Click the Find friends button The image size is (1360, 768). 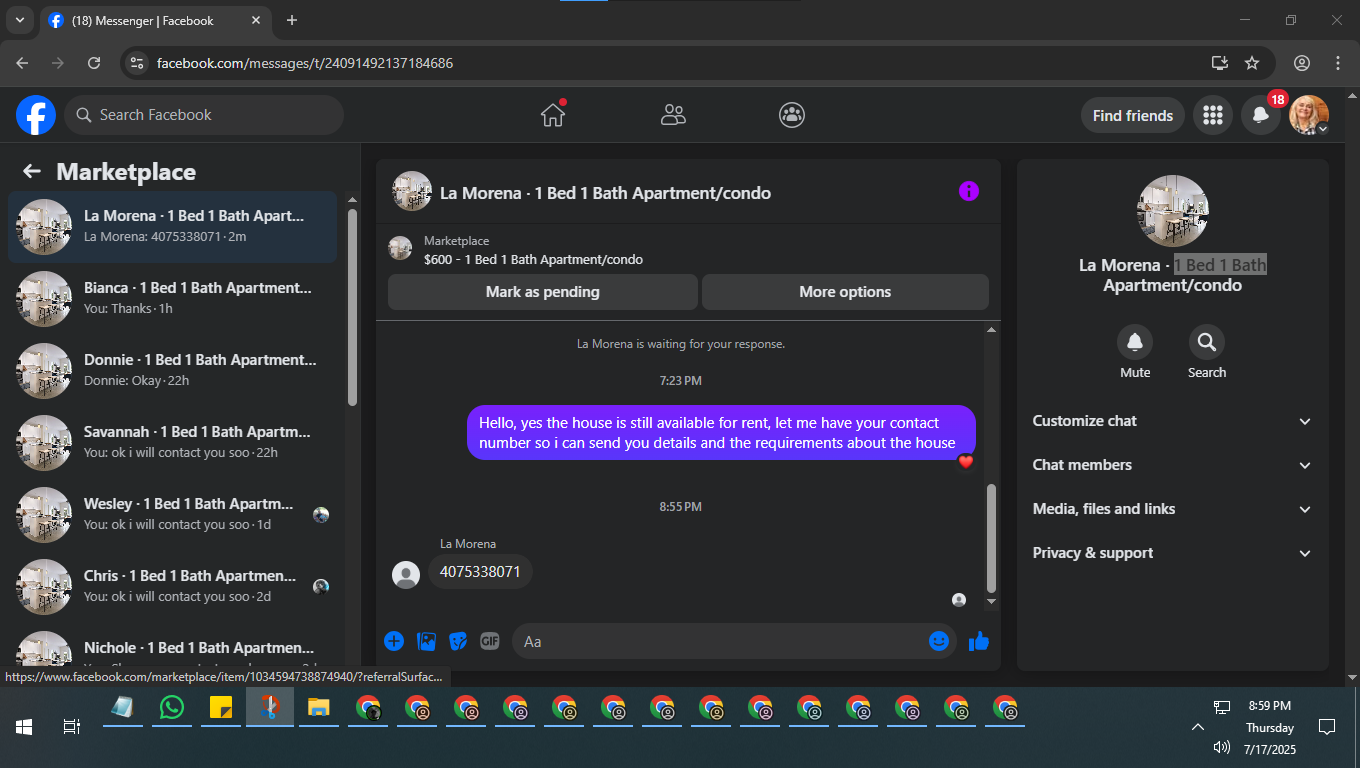[1133, 115]
